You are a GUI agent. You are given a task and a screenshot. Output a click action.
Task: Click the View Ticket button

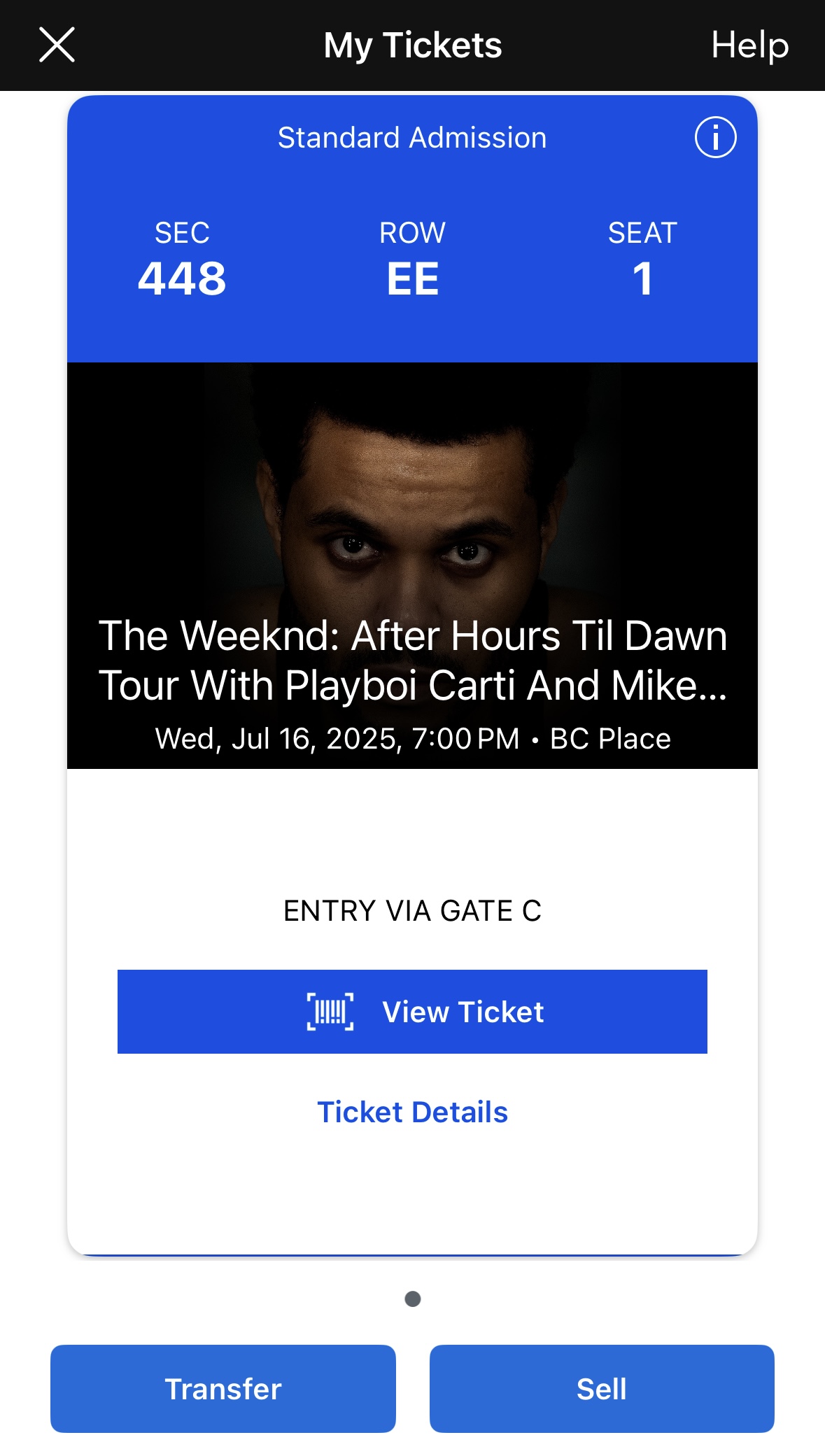[412, 1011]
